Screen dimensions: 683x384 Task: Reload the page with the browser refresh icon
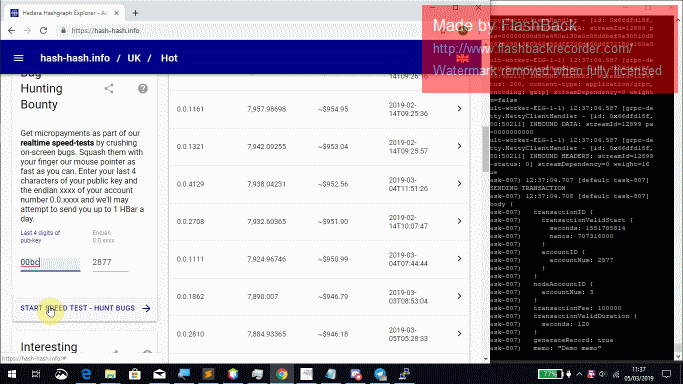43,30
